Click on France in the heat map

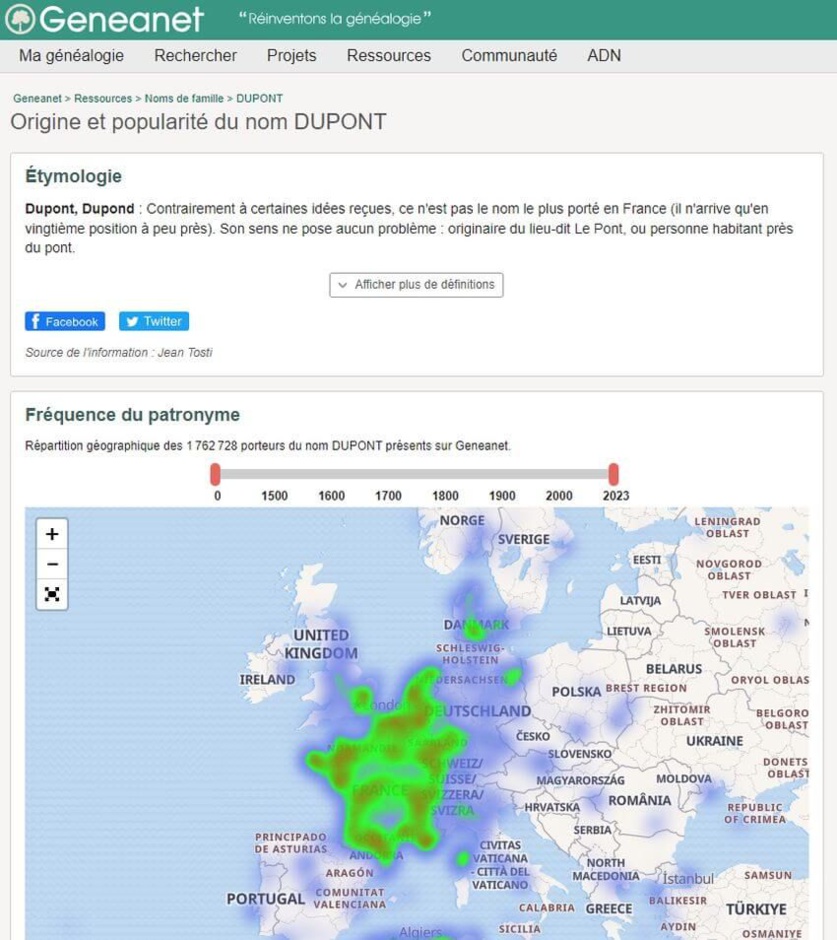380,789
